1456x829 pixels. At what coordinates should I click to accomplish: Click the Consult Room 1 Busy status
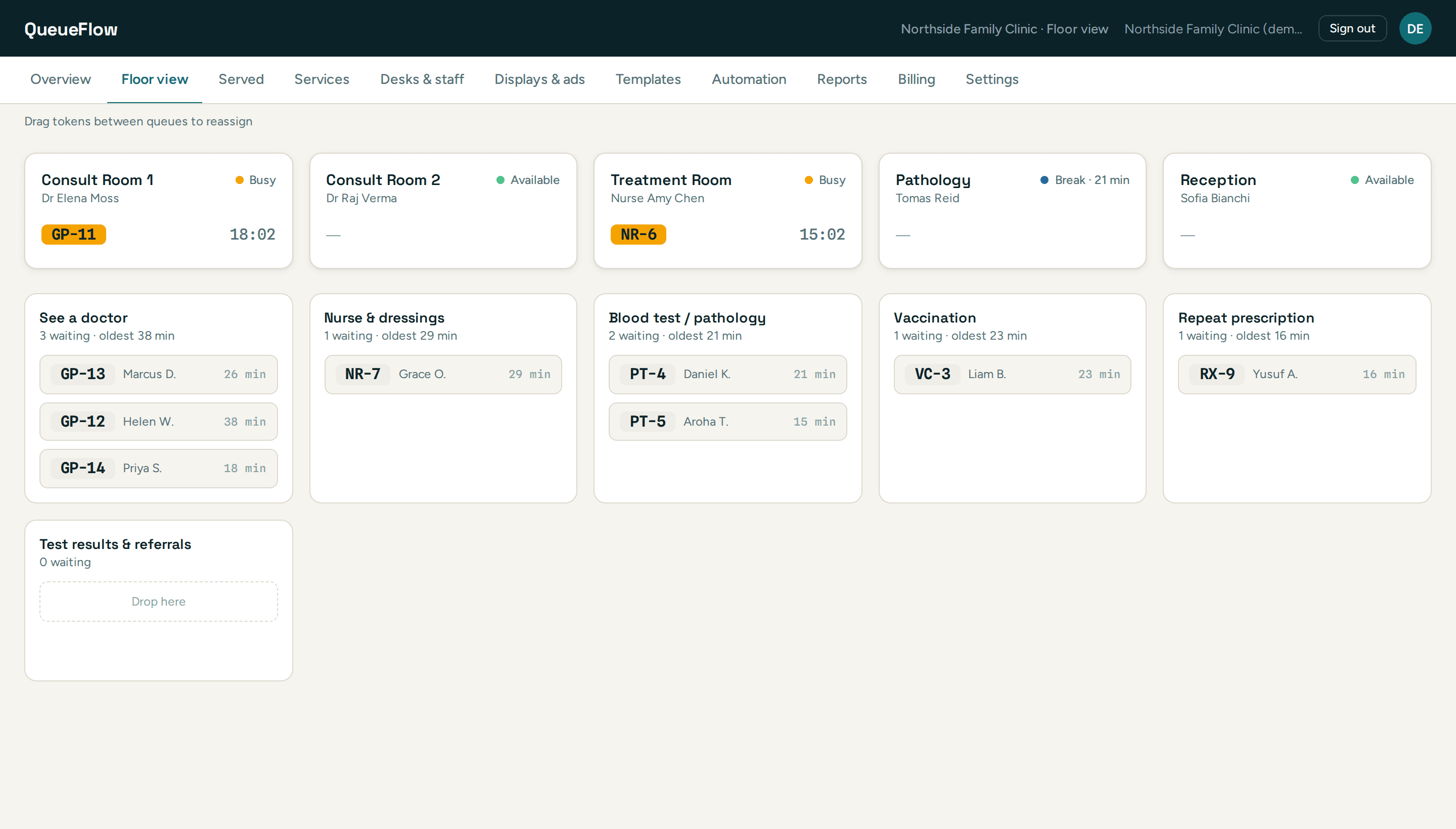tap(256, 180)
